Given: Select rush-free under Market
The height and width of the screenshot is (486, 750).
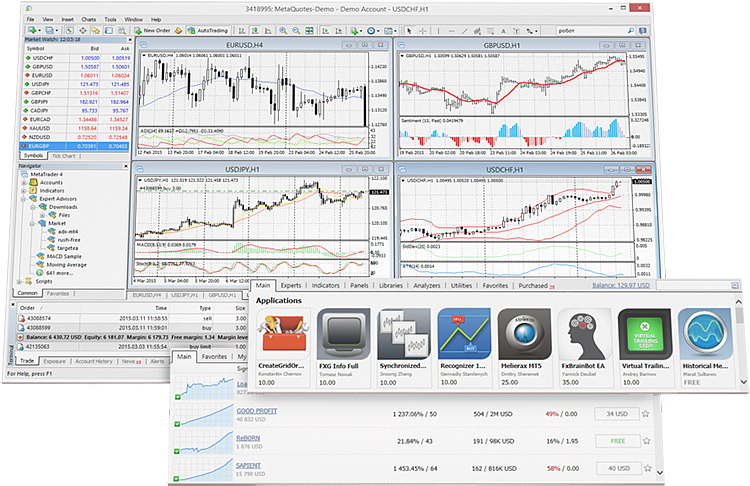Looking at the screenshot, I should coord(69,240).
